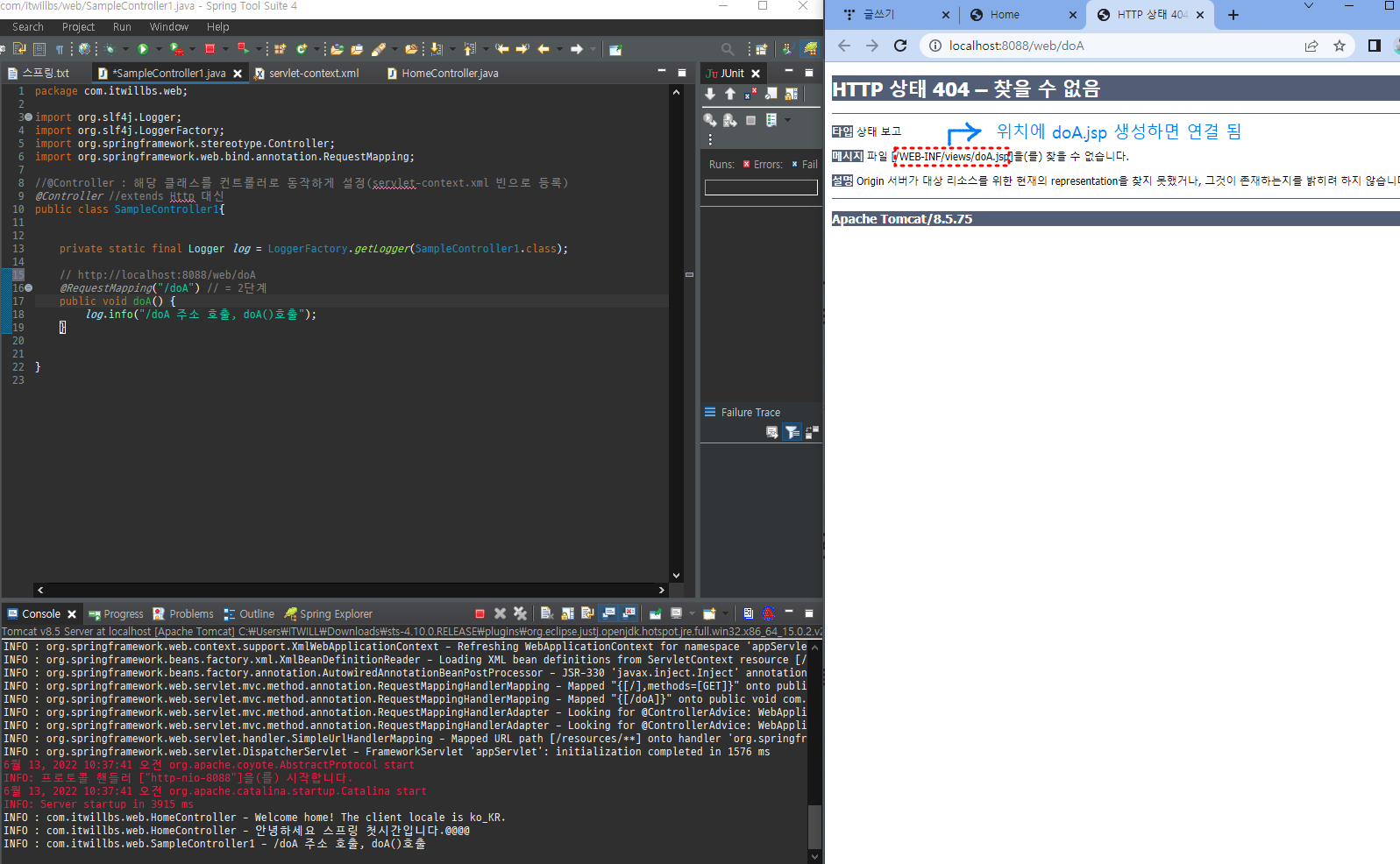Click JUnit Rerun Failed First icon
This screenshot has width=1400, height=864.
pyautogui.click(x=730, y=120)
